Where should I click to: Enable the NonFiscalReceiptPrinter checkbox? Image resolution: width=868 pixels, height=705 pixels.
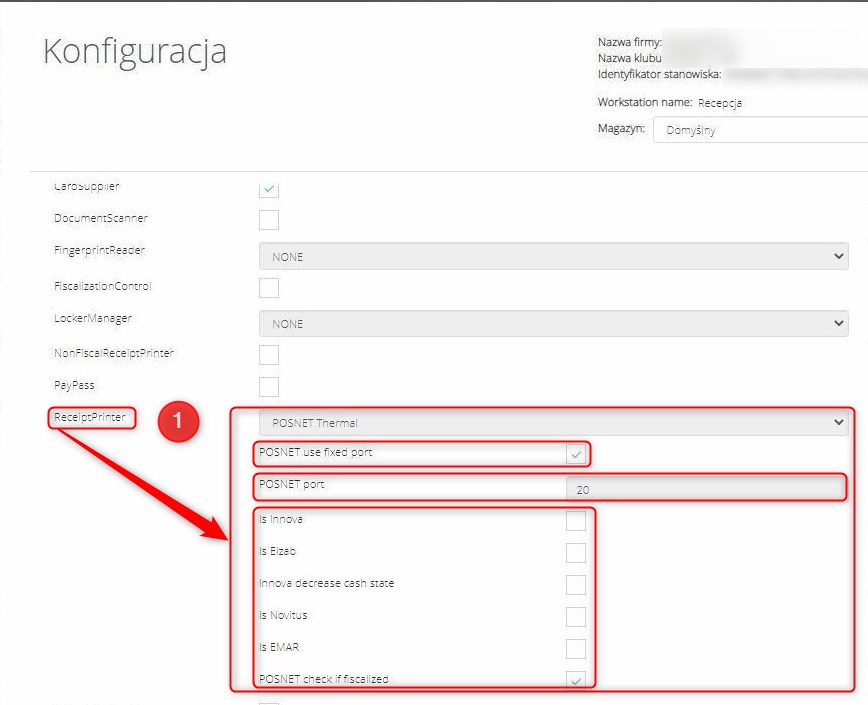tap(268, 355)
